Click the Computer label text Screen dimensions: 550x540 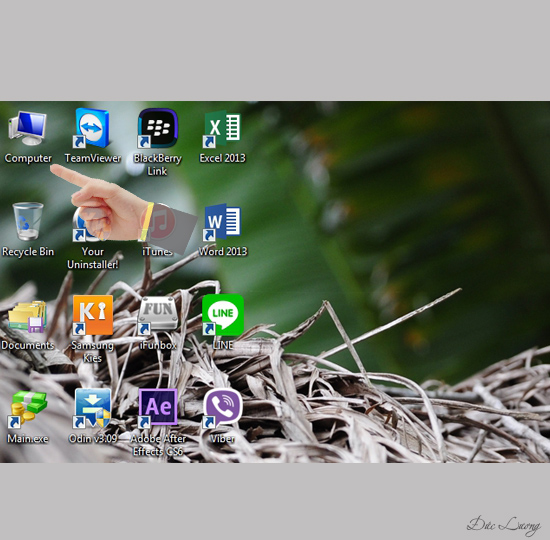[28, 158]
